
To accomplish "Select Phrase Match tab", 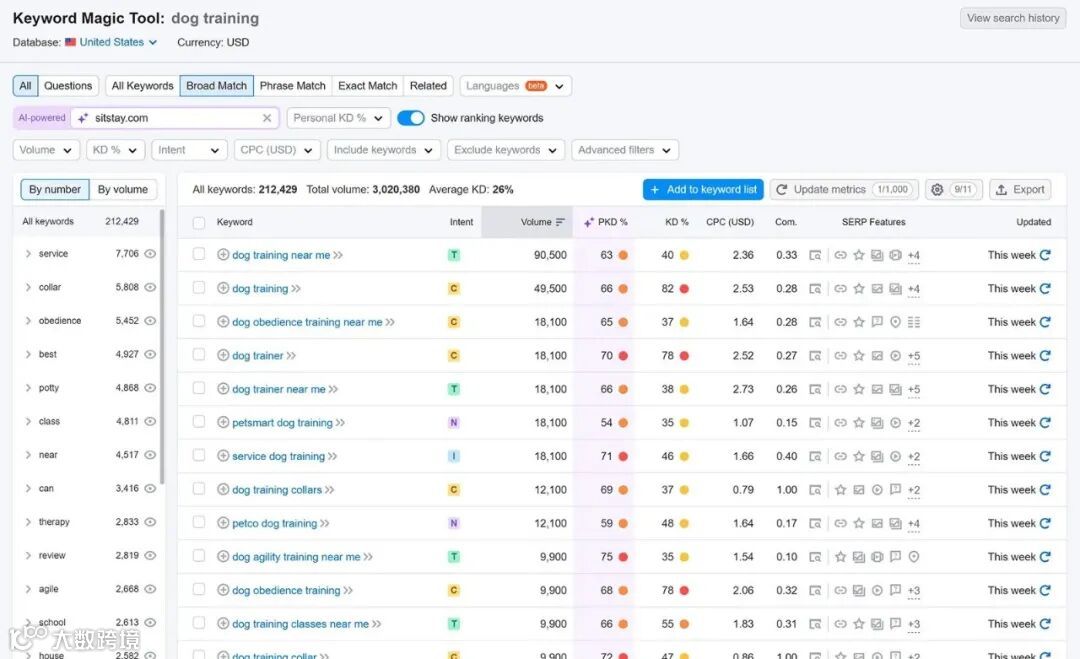I will click(293, 85).
